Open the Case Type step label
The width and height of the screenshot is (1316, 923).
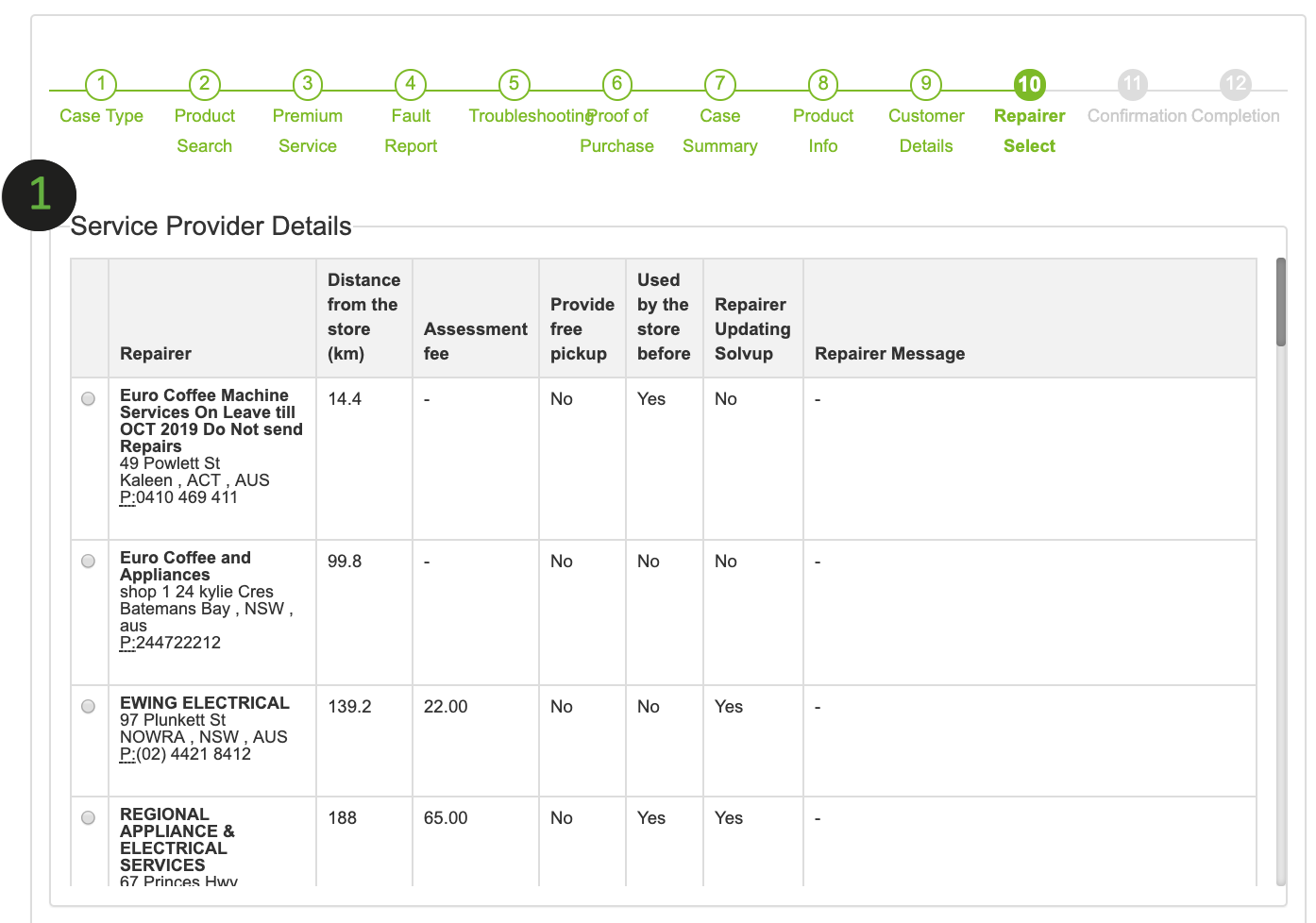[101, 116]
